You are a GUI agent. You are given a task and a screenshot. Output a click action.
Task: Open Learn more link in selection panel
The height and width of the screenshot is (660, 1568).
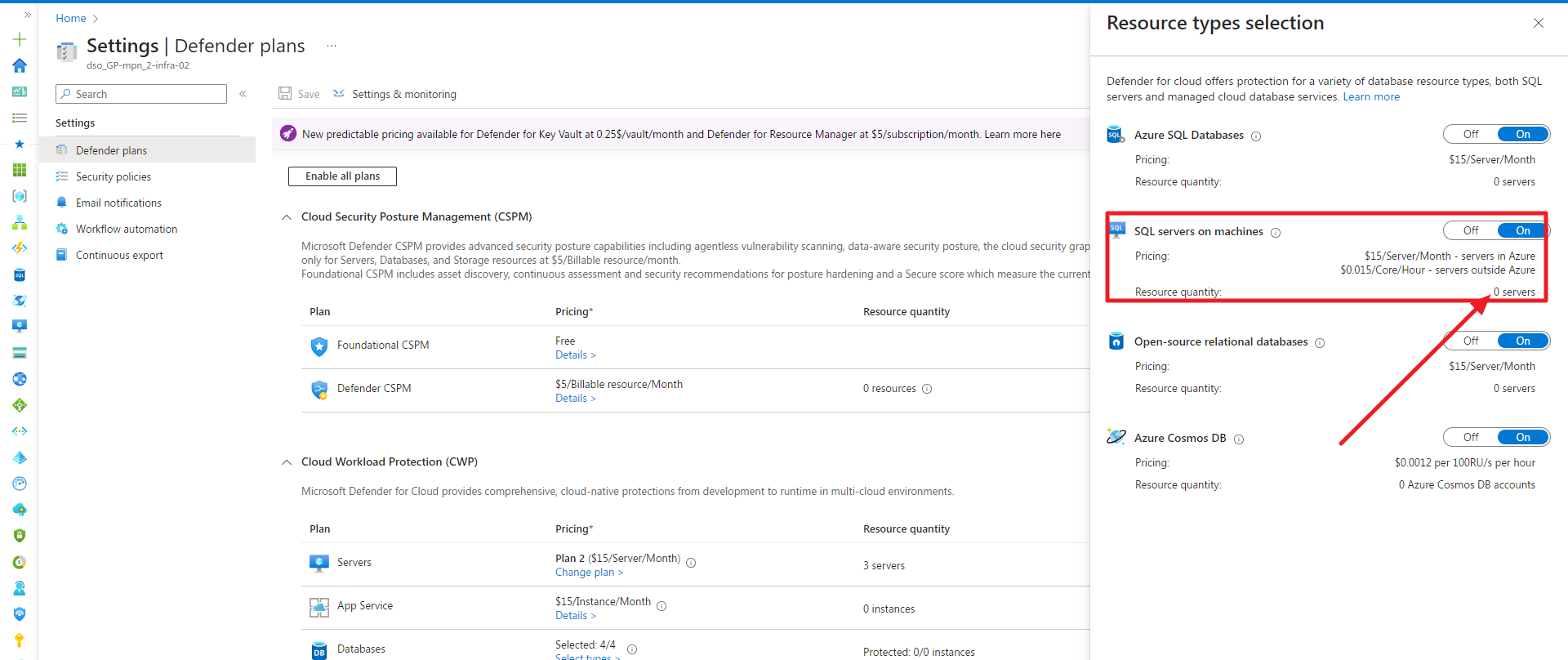point(1371,97)
